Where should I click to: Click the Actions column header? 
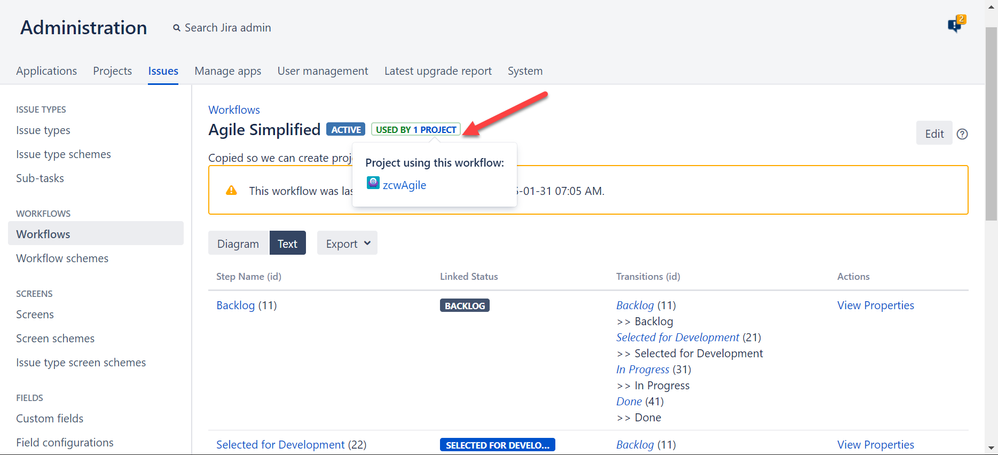[854, 277]
